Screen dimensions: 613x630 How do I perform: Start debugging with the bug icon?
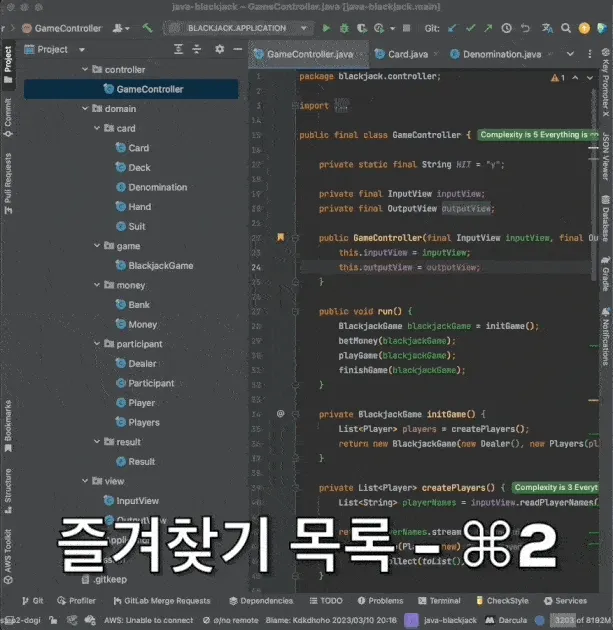(x=344, y=28)
